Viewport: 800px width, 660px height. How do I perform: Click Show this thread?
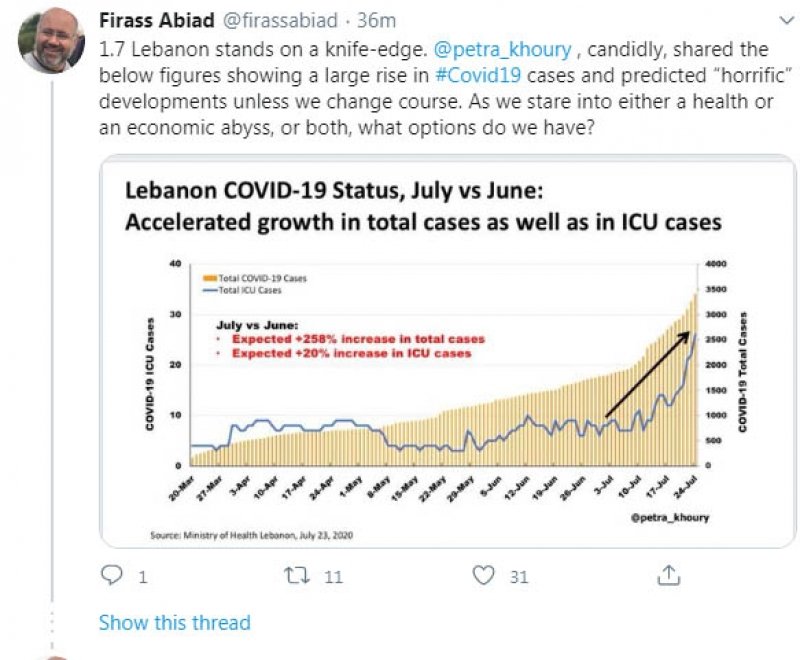click(174, 622)
